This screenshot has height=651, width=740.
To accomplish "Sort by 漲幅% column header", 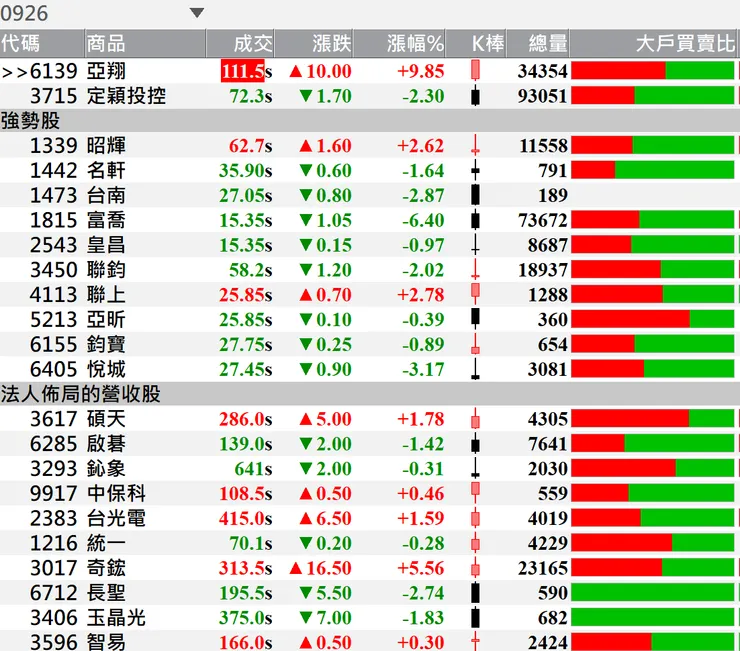I will 399,44.
